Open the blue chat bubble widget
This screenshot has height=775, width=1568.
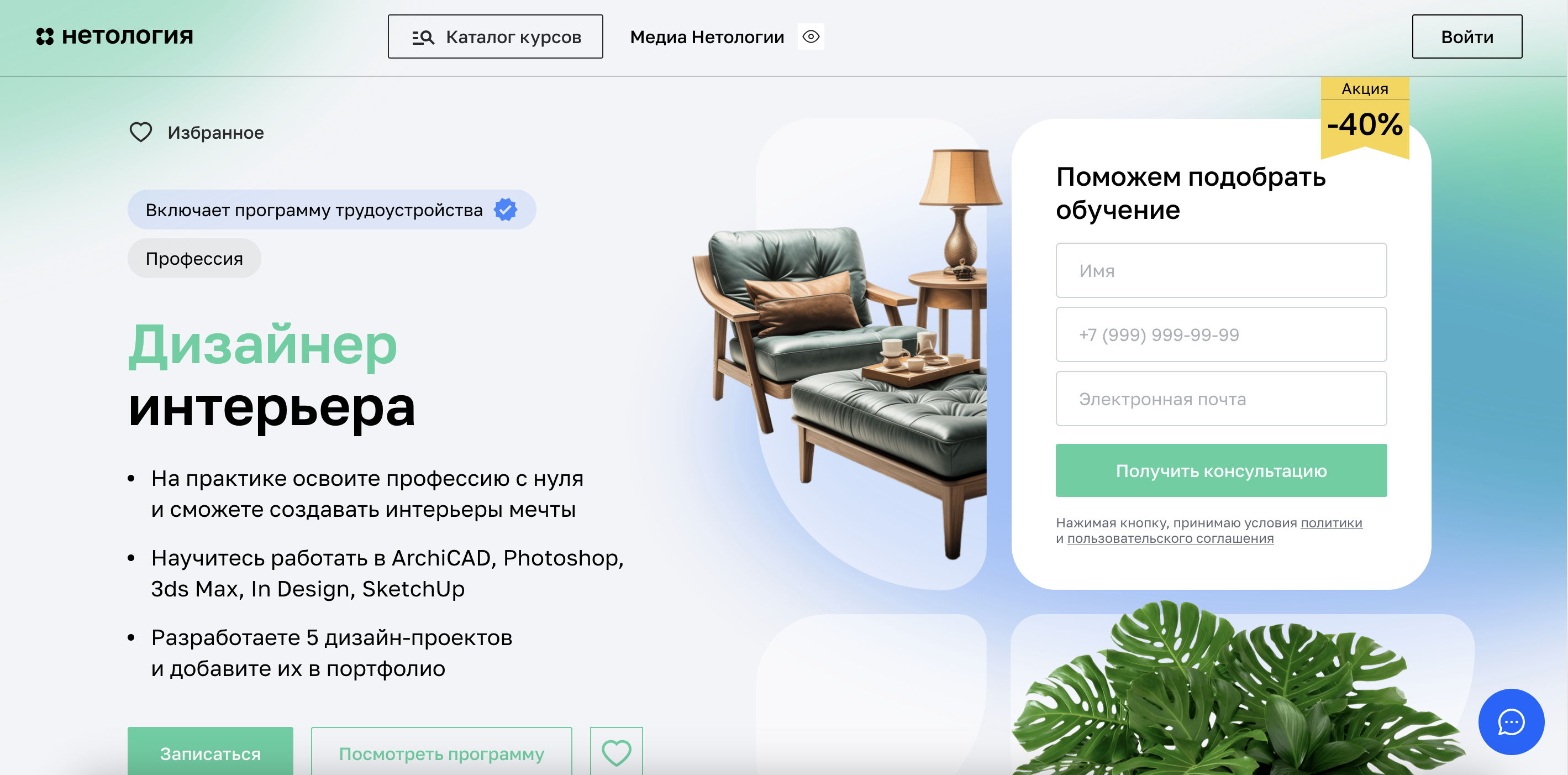point(1511,722)
